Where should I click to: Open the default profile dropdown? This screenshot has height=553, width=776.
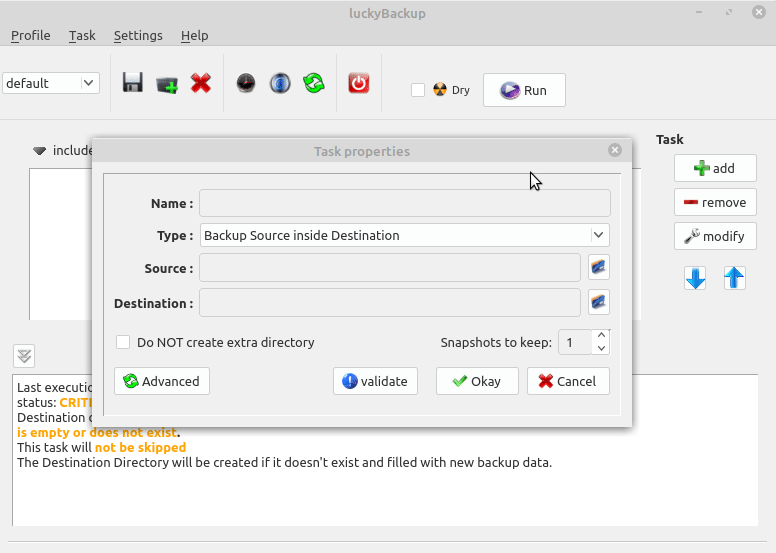tap(50, 83)
